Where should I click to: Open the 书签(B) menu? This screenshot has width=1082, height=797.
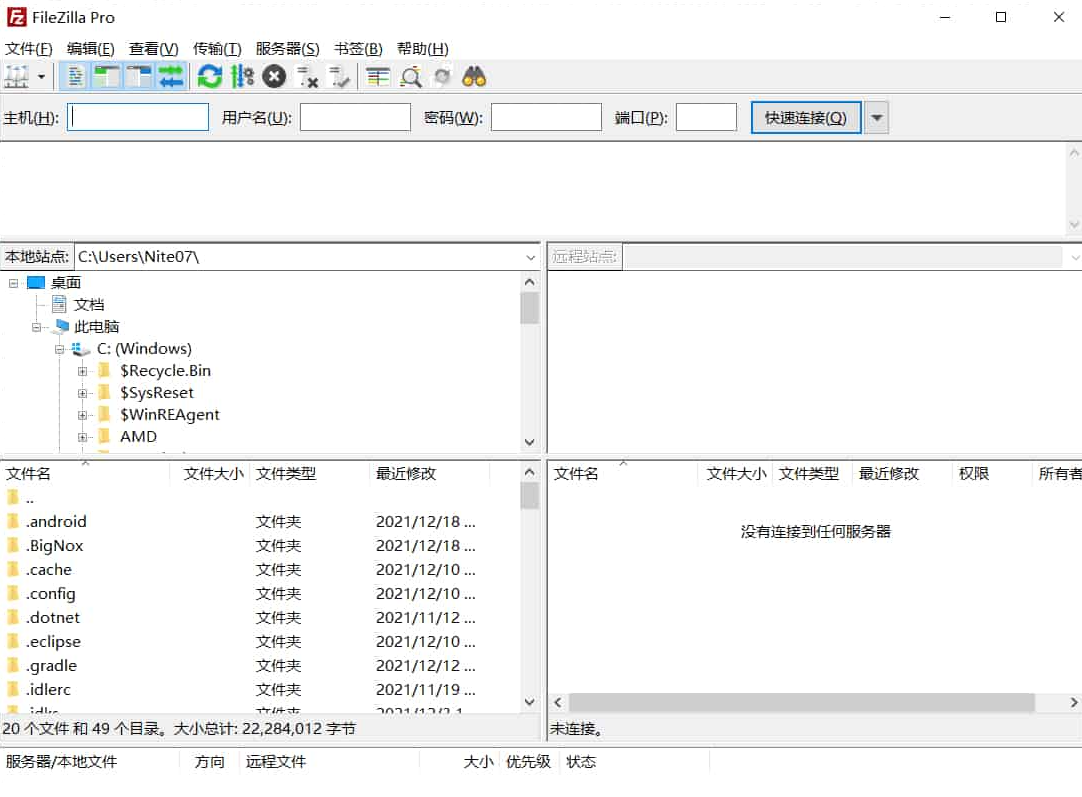coord(358,48)
